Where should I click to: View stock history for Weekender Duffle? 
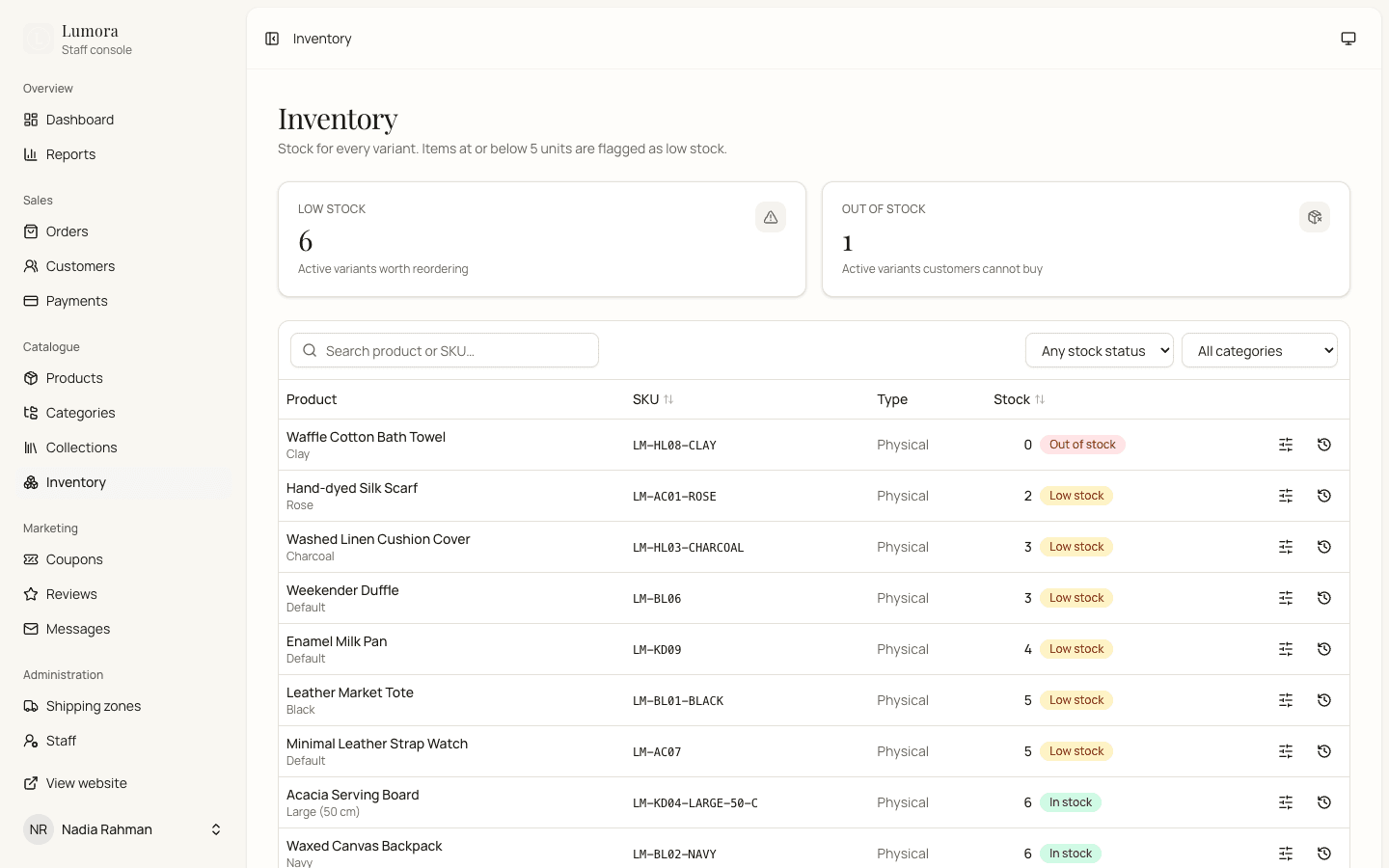pos(1324,598)
